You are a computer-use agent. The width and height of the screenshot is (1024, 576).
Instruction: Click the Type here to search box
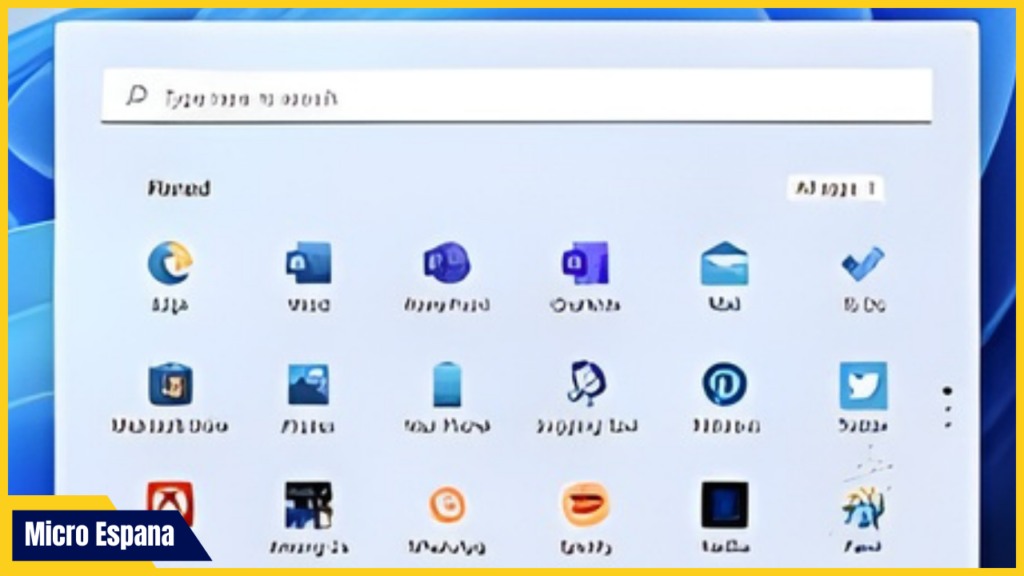click(516, 97)
